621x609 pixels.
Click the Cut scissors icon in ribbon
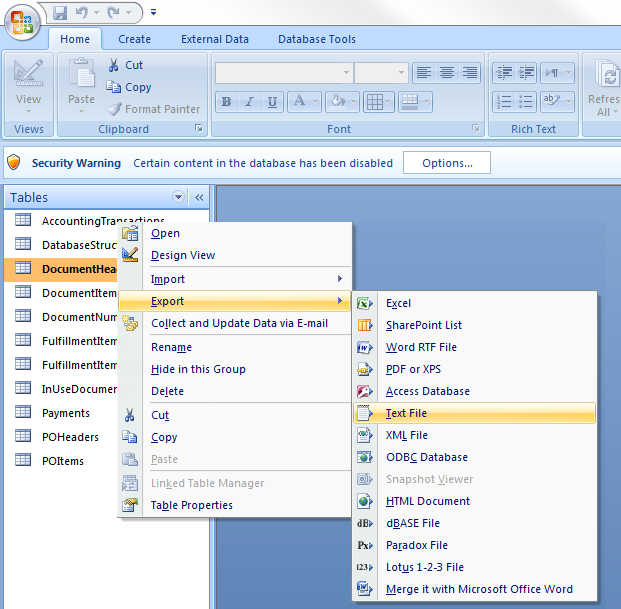pos(113,65)
